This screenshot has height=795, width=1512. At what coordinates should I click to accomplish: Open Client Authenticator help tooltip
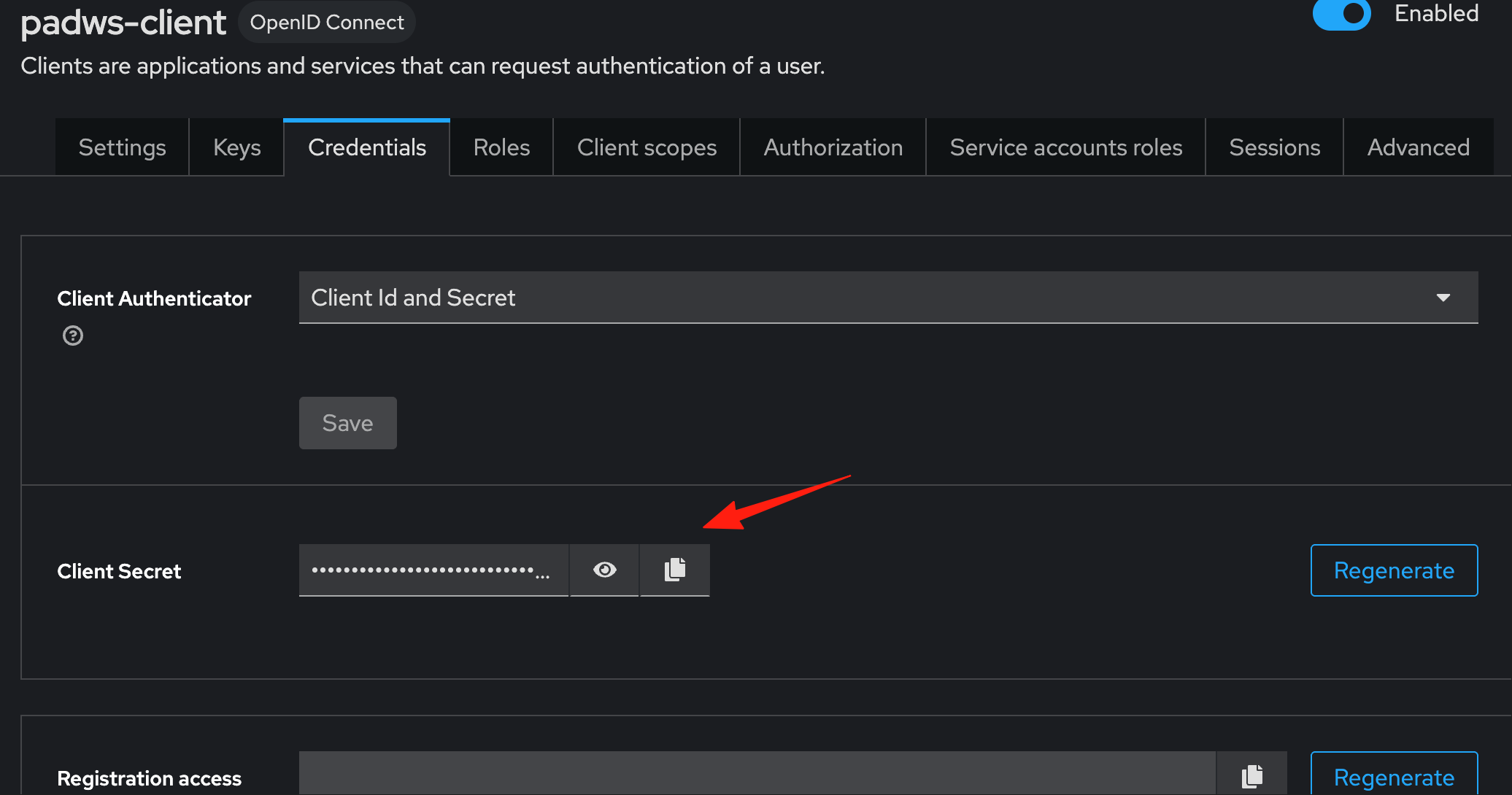point(73,336)
